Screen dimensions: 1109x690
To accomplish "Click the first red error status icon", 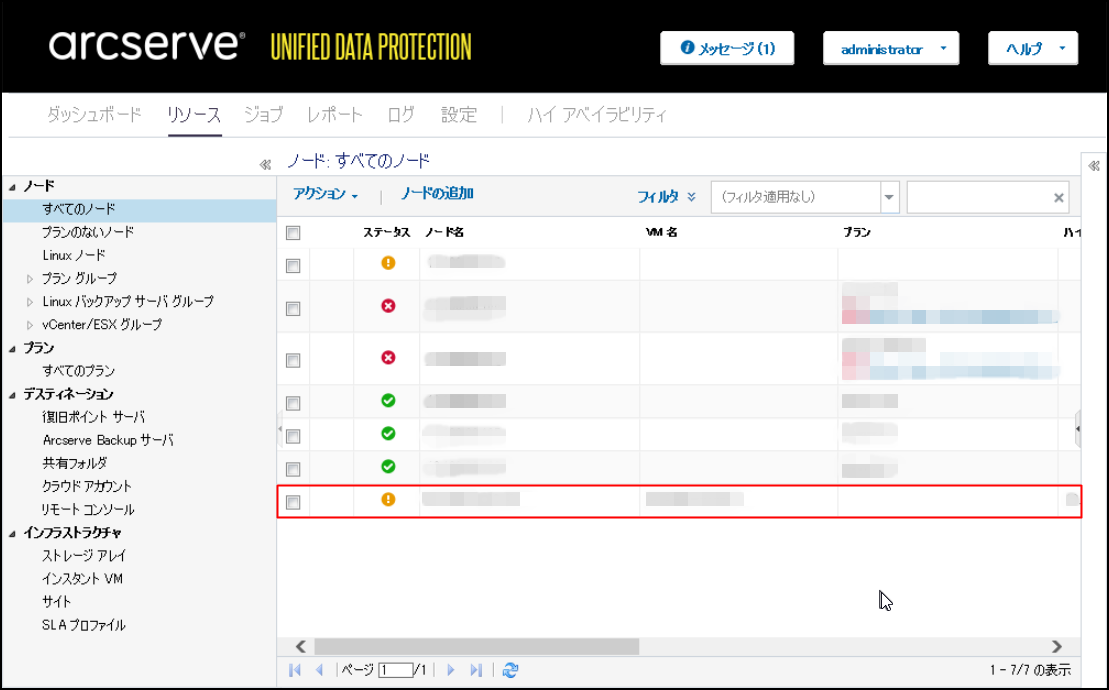I will tap(388, 305).
